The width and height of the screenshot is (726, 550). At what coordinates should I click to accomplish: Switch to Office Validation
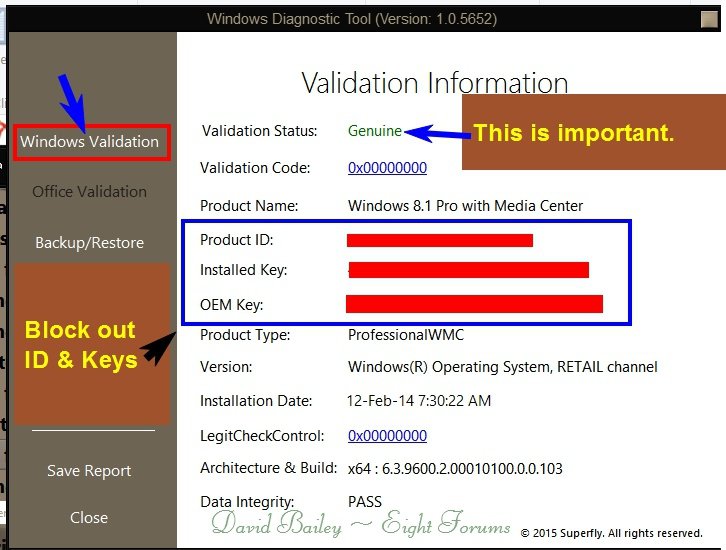click(89, 192)
